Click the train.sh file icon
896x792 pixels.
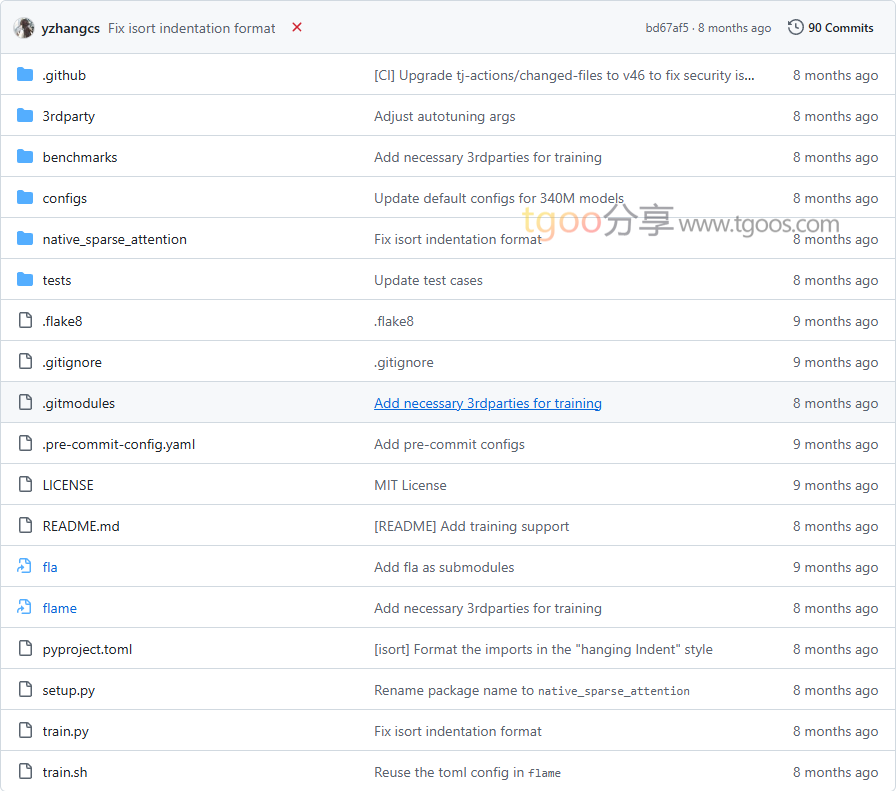click(25, 772)
